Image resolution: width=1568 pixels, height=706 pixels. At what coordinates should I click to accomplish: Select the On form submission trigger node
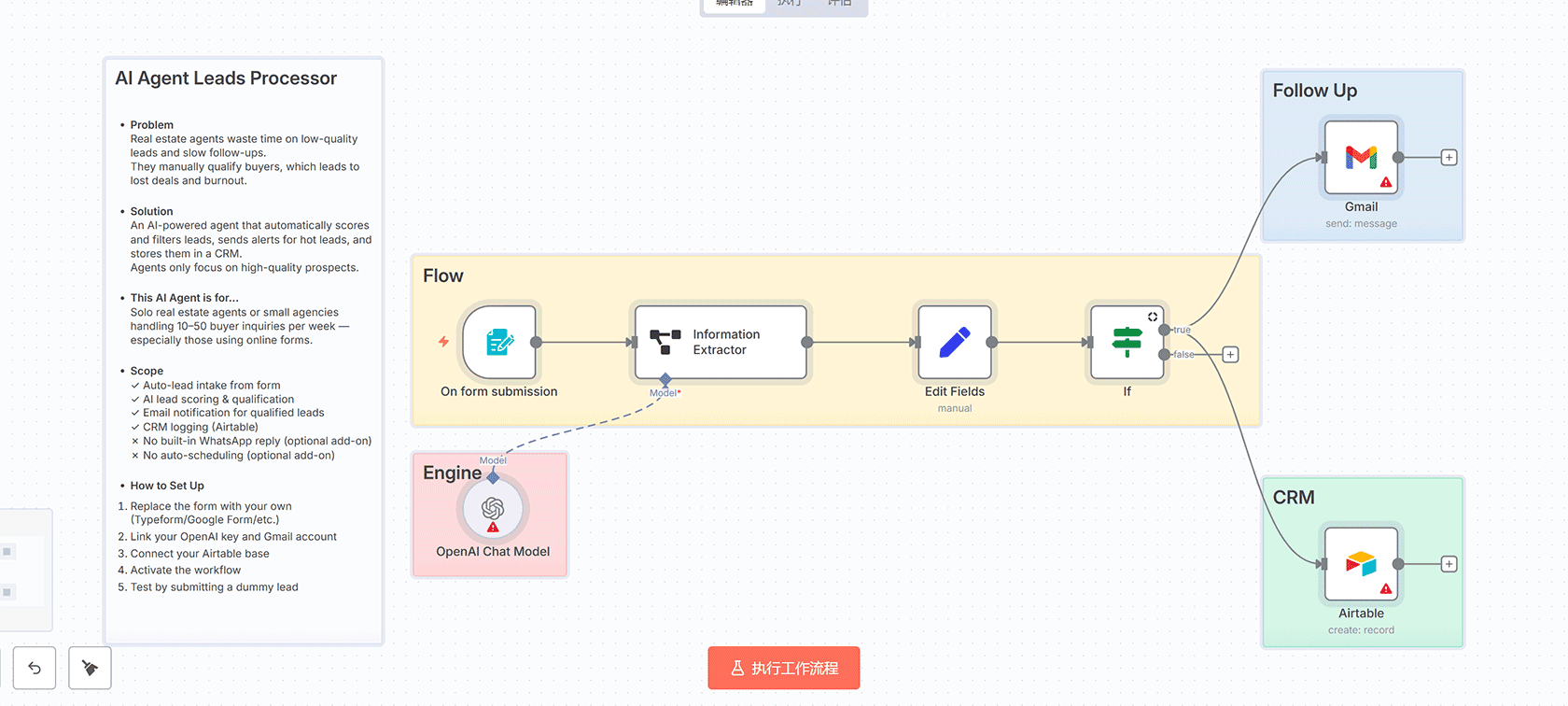tap(498, 342)
